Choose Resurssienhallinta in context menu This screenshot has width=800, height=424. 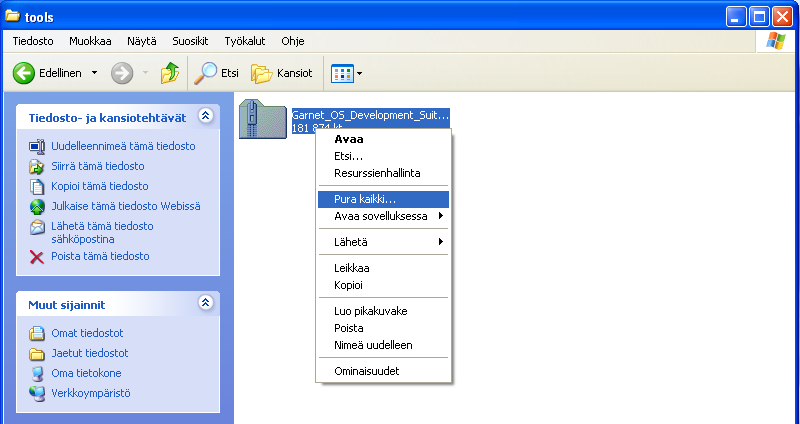tap(384, 173)
